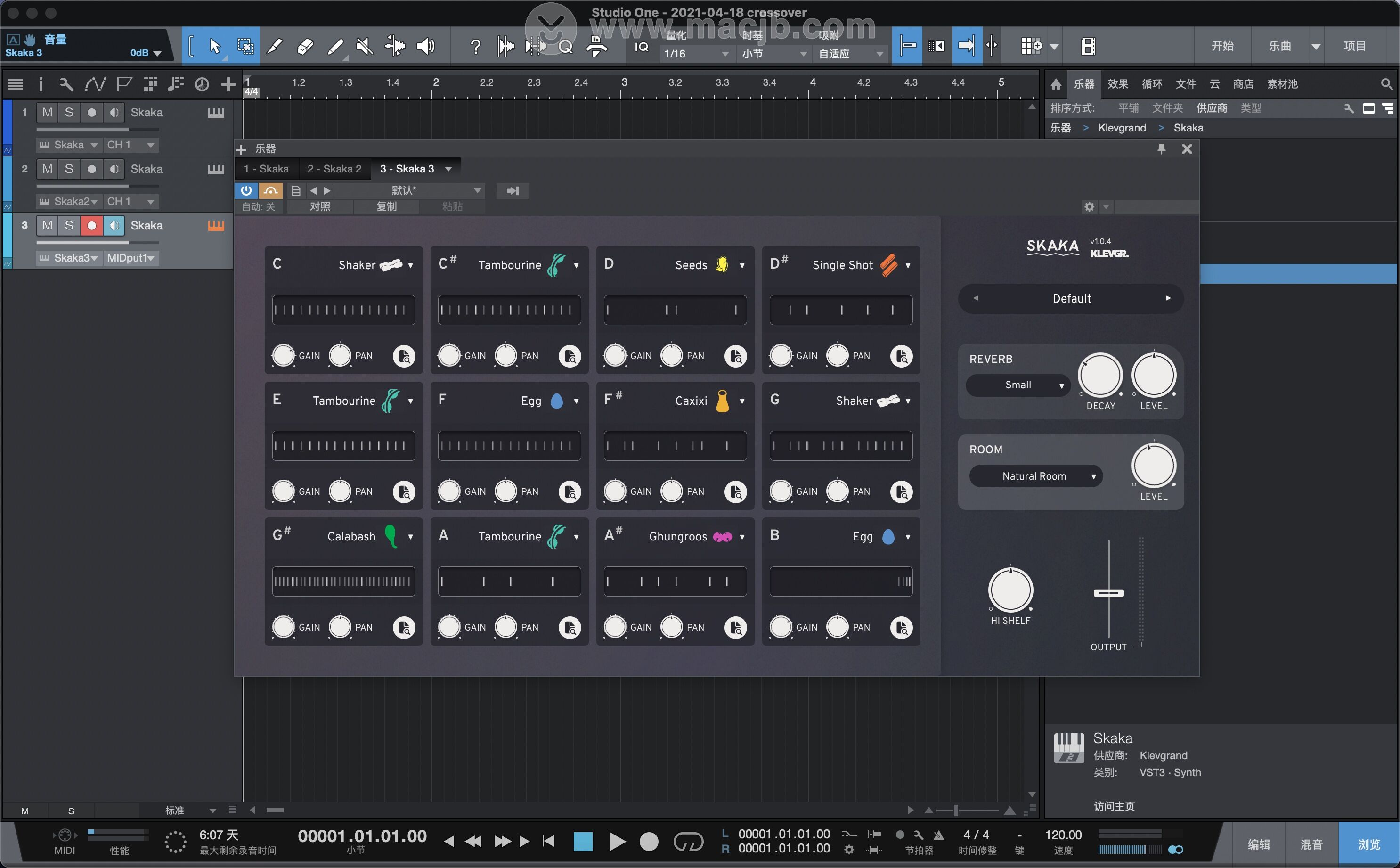Click the E Tambourine pattern sequencer
This screenshot has width=1400, height=868.
coord(343,446)
